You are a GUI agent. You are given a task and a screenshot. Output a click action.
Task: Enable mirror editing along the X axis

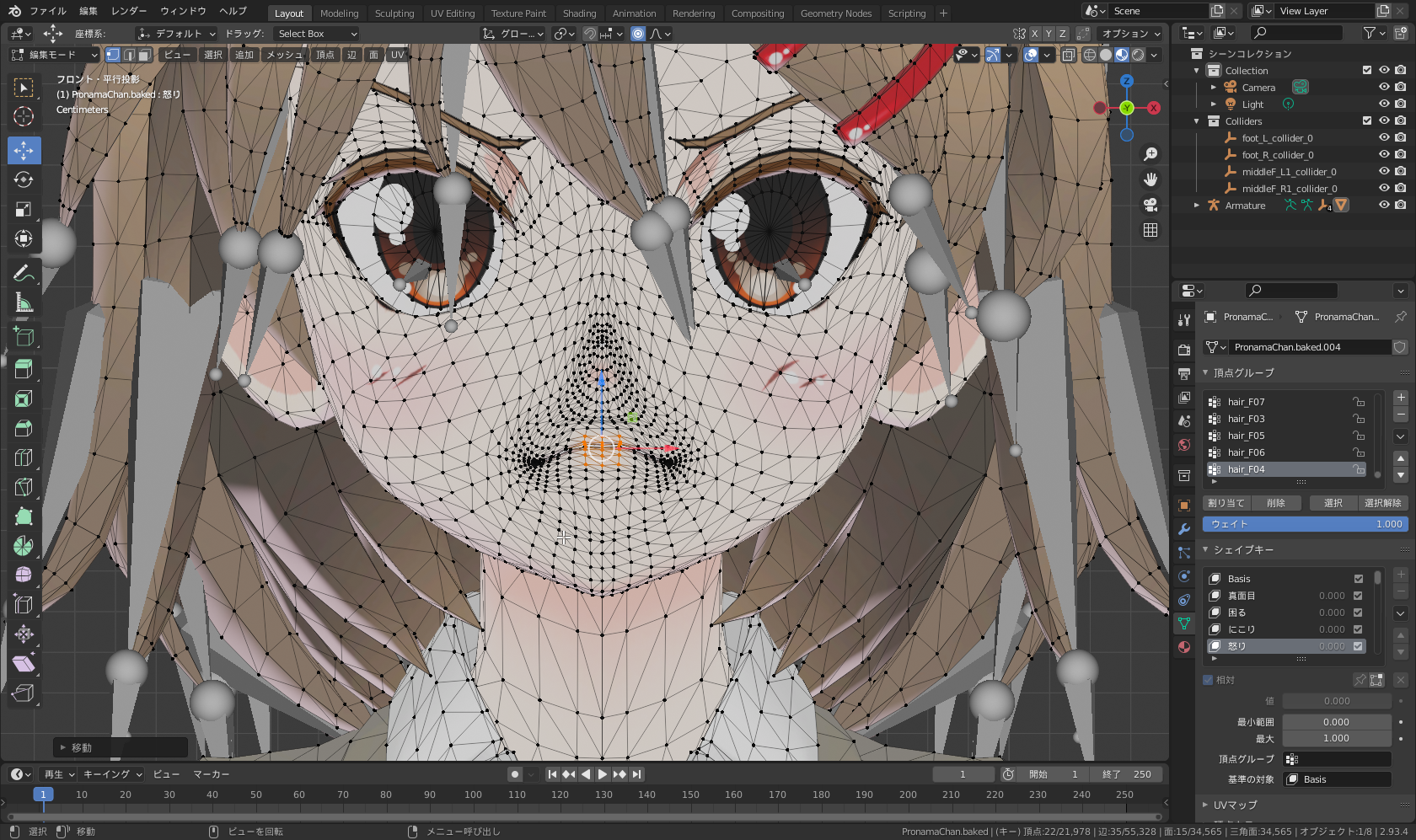(1034, 34)
